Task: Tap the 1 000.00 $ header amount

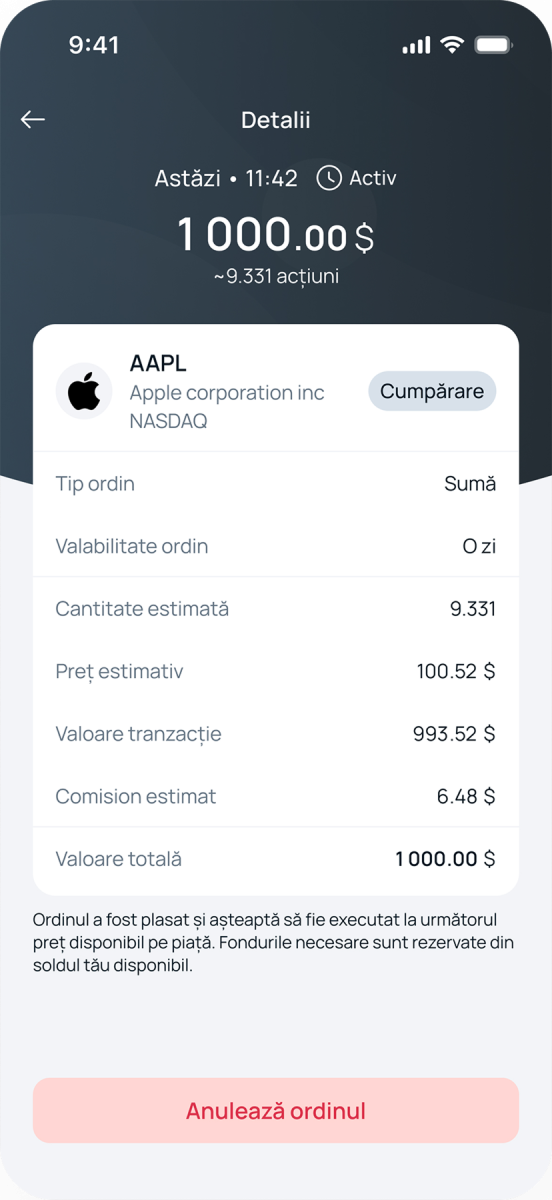Action: pyautogui.click(x=276, y=234)
